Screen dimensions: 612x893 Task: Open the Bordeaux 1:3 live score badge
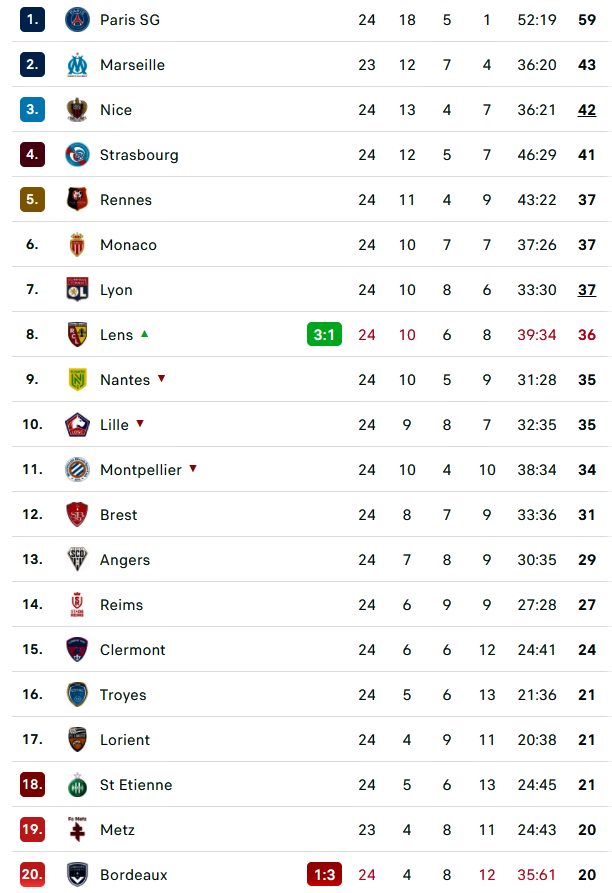(324, 875)
